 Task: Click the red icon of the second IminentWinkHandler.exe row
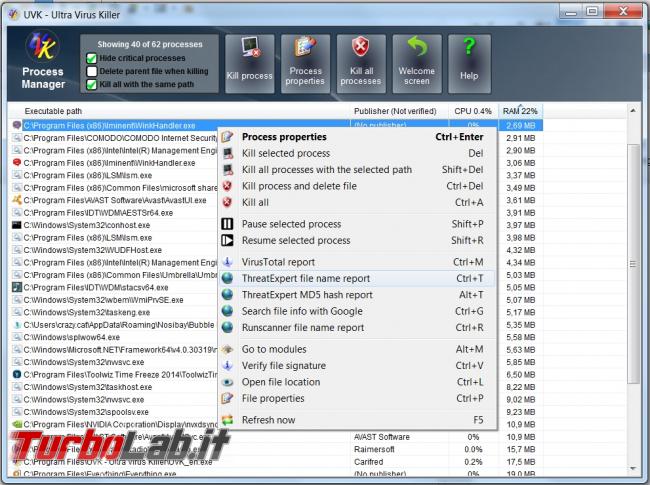coord(17,162)
